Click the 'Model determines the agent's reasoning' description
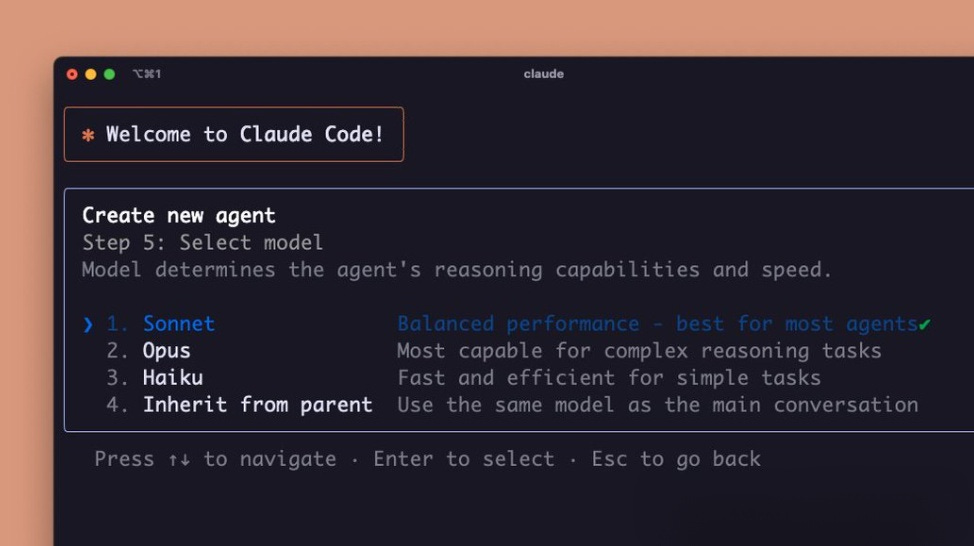974x546 pixels. pyautogui.click(x=457, y=270)
